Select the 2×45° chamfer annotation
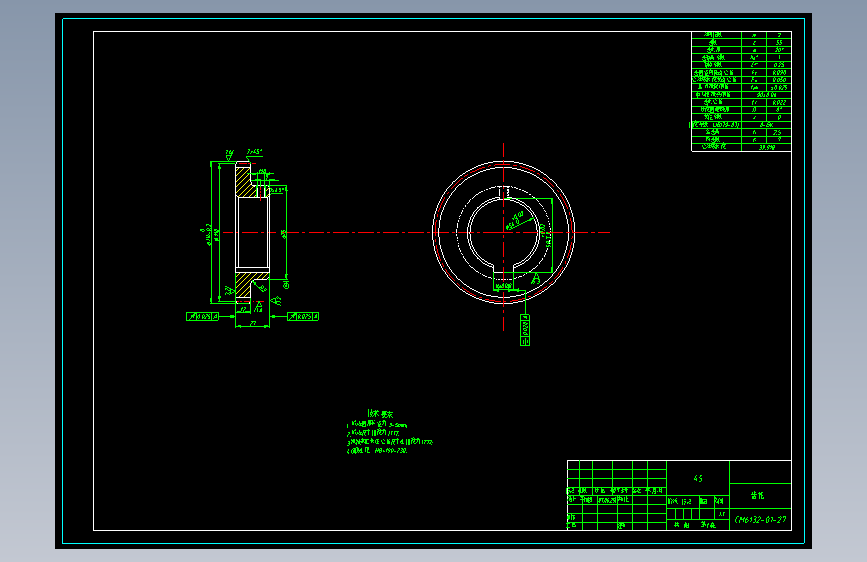This screenshot has height=562, width=867. (x=254, y=151)
